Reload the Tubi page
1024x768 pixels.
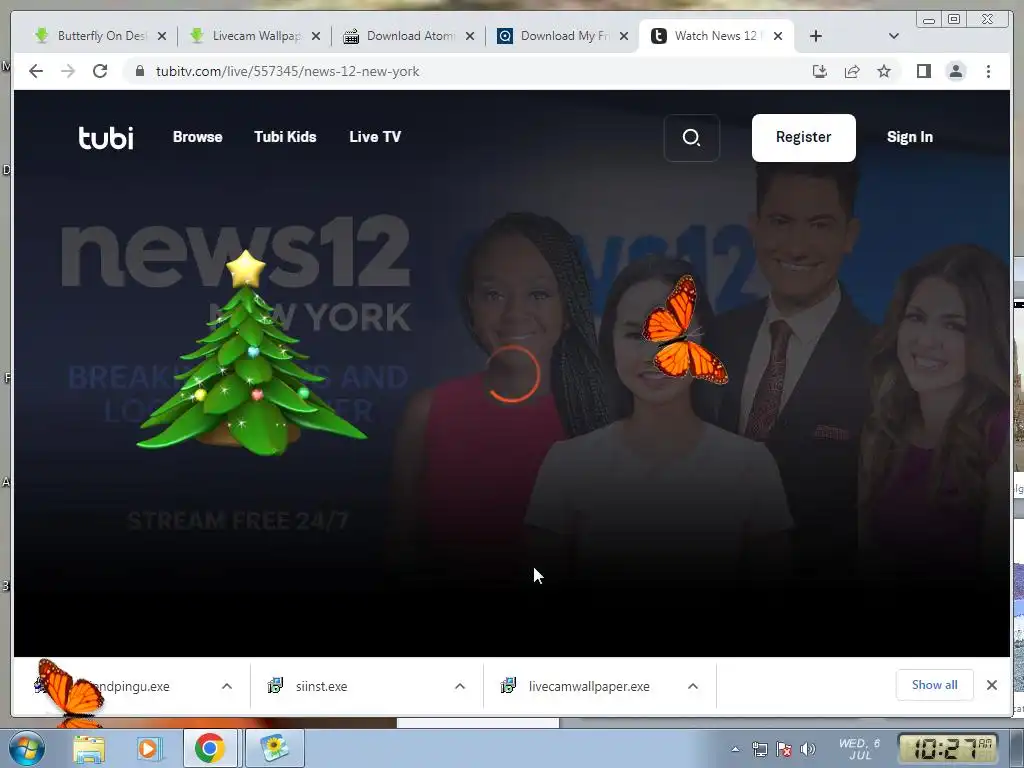[100, 71]
